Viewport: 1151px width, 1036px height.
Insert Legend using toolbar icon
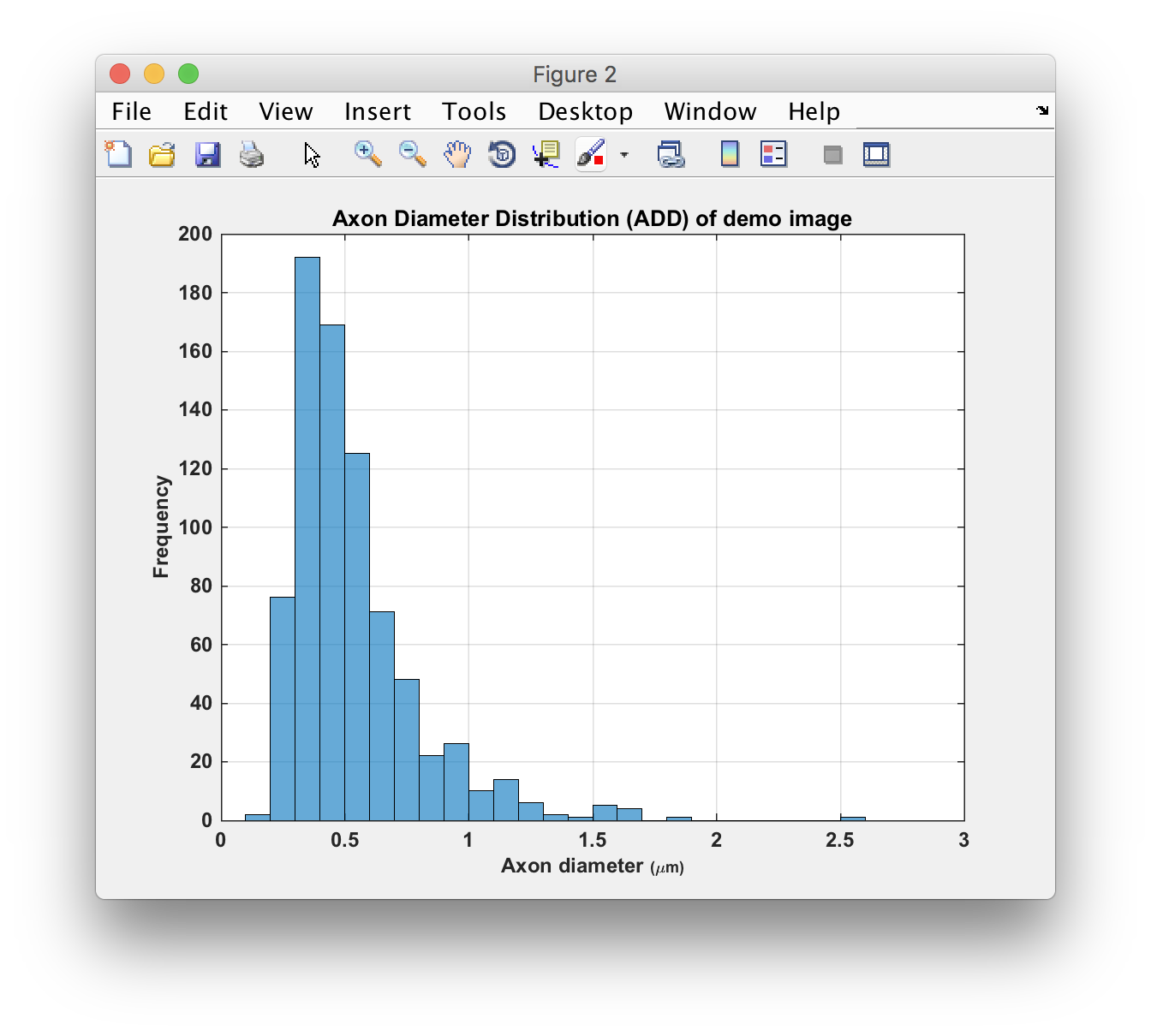coord(773,154)
